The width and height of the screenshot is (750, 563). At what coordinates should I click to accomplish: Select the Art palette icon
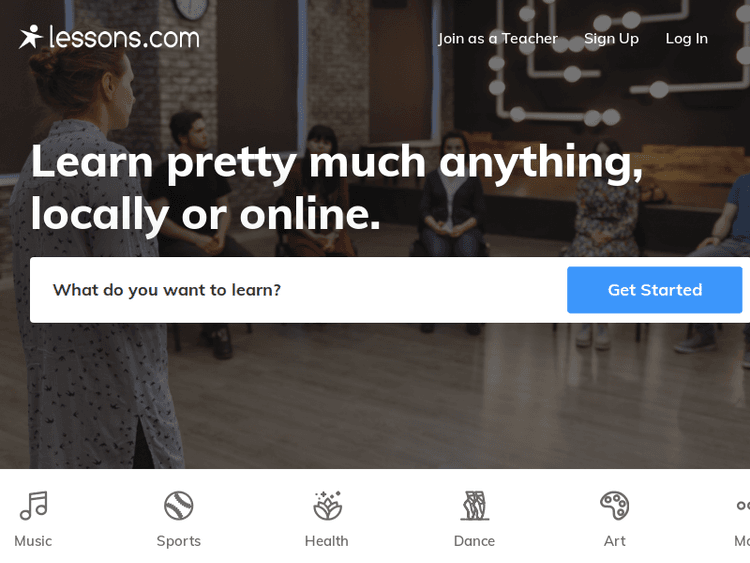(615, 506)
